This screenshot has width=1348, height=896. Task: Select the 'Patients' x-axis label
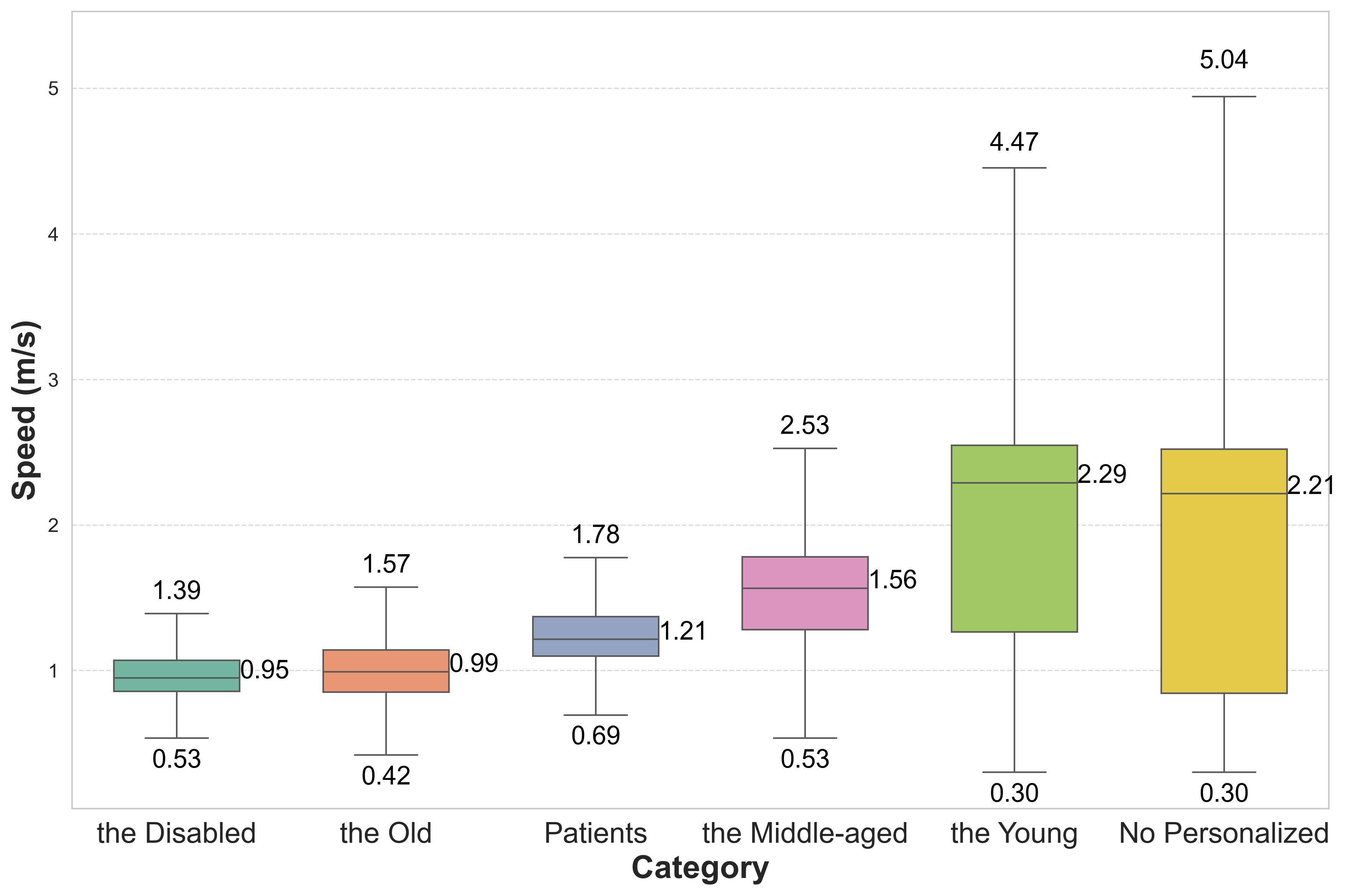pos(595,833)
